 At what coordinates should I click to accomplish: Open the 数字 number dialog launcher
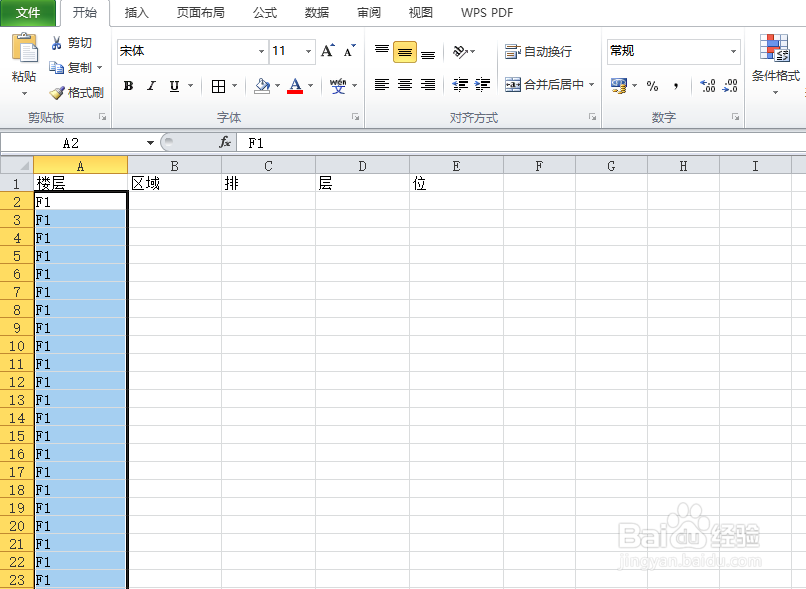point(735,117)
